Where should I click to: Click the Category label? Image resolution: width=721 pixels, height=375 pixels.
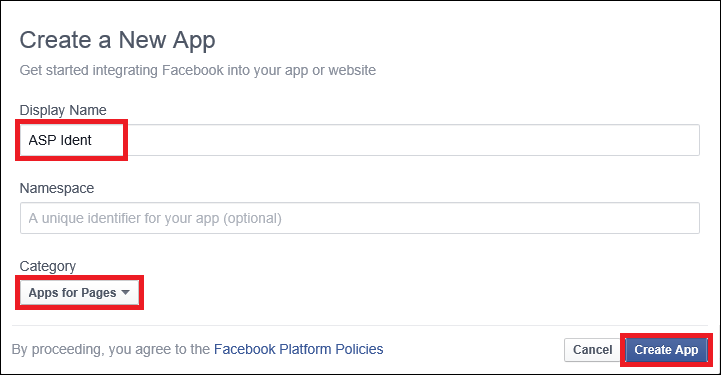(x=47, y=266)
